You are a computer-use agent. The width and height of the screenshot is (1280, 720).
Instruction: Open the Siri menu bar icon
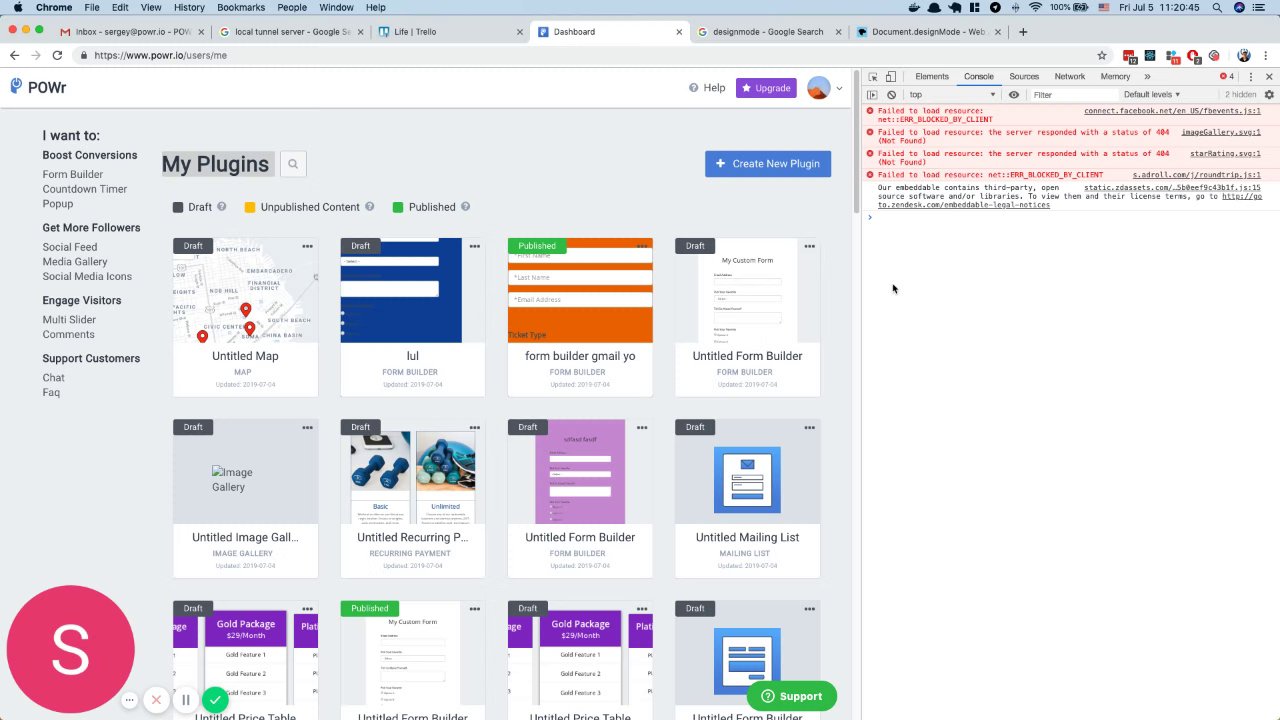(x=1240, y=7)
